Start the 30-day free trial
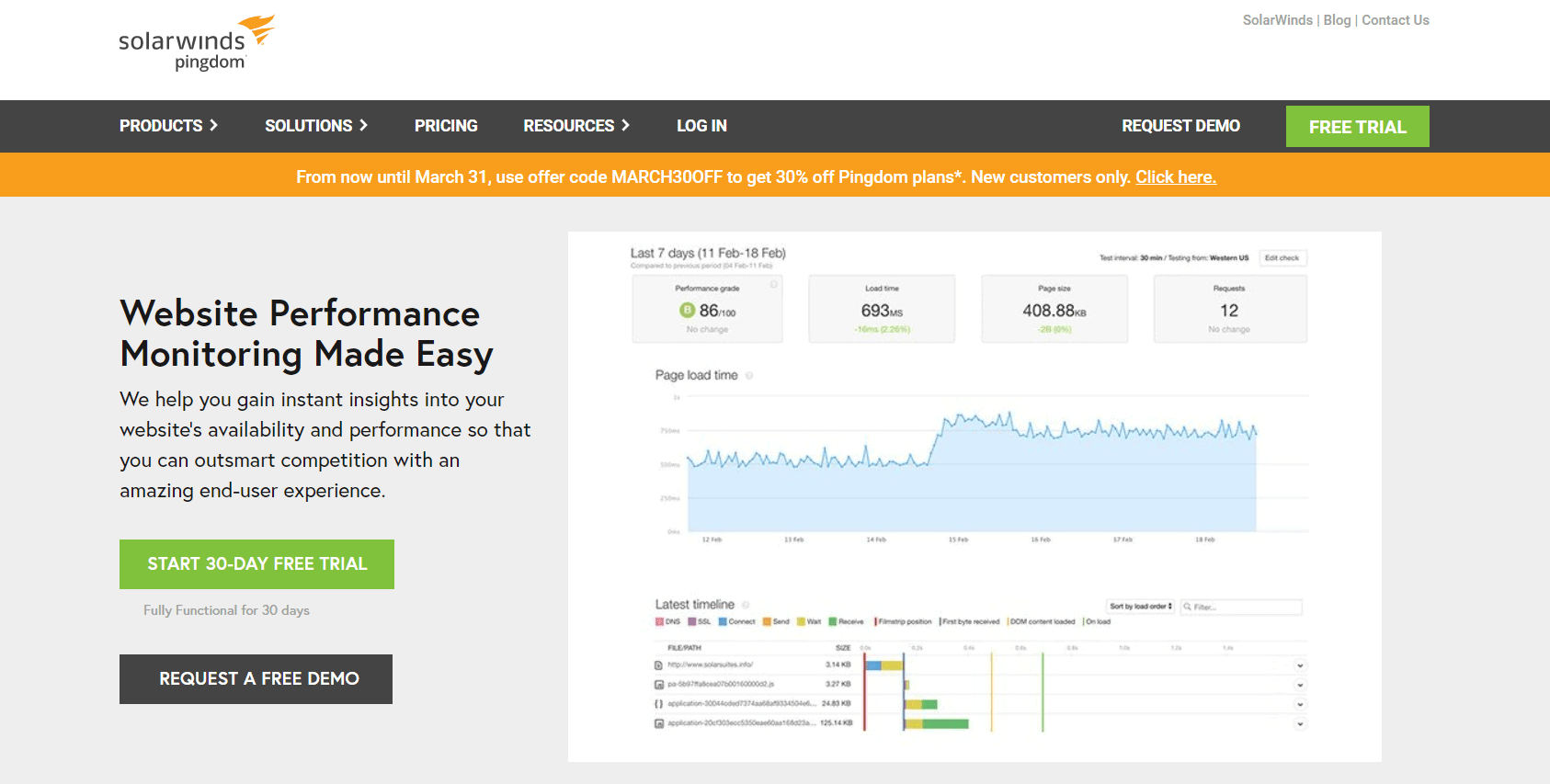This screenshot has width=1550, height=784. tap(256, 564)
